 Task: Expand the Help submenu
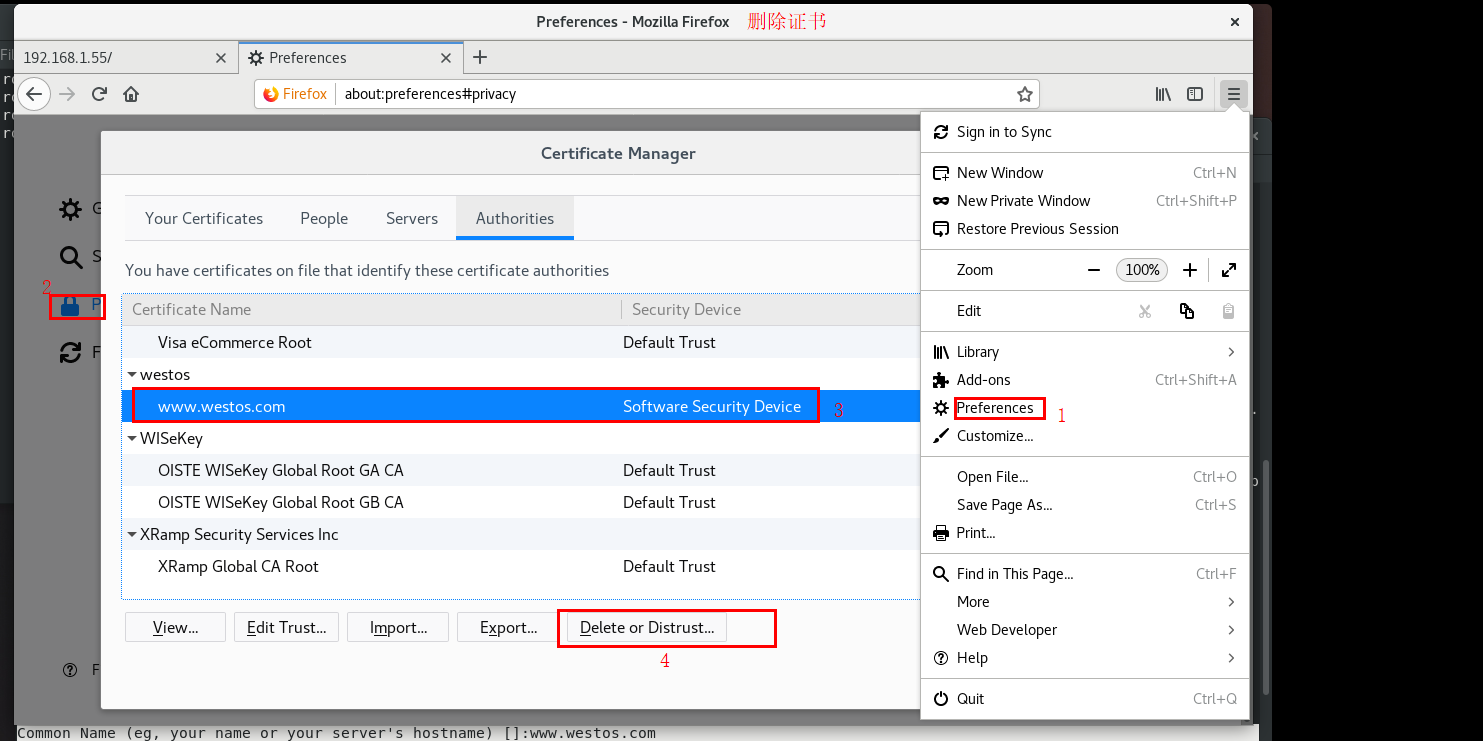click(x=1085, y=658)
